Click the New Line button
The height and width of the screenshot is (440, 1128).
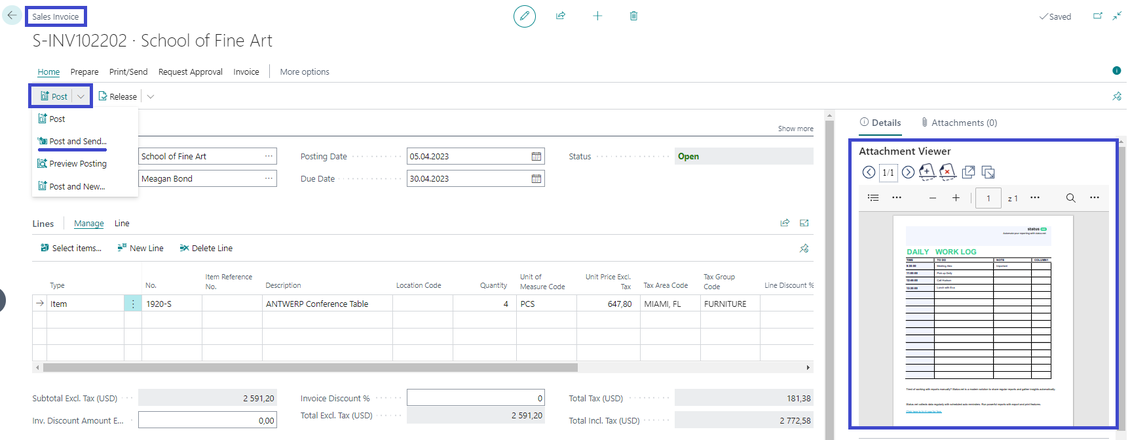pos(140,248)
